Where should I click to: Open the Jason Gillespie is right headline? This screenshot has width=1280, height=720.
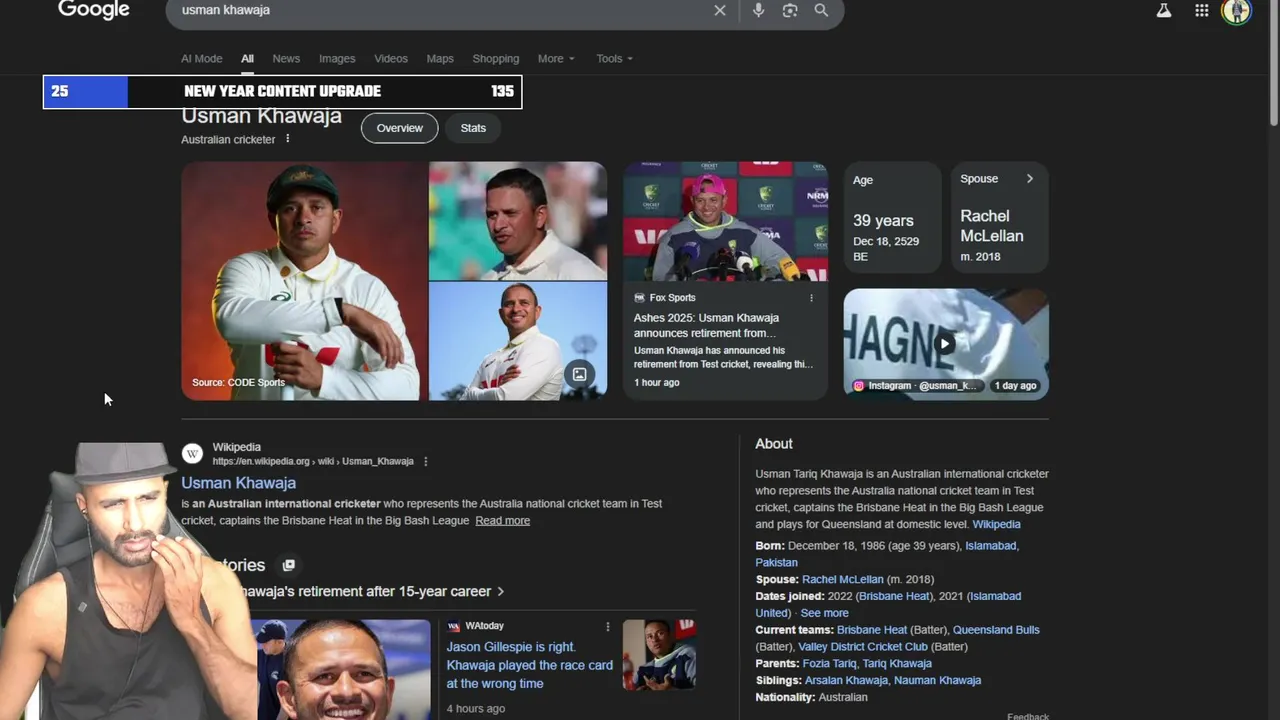point(530,665)
